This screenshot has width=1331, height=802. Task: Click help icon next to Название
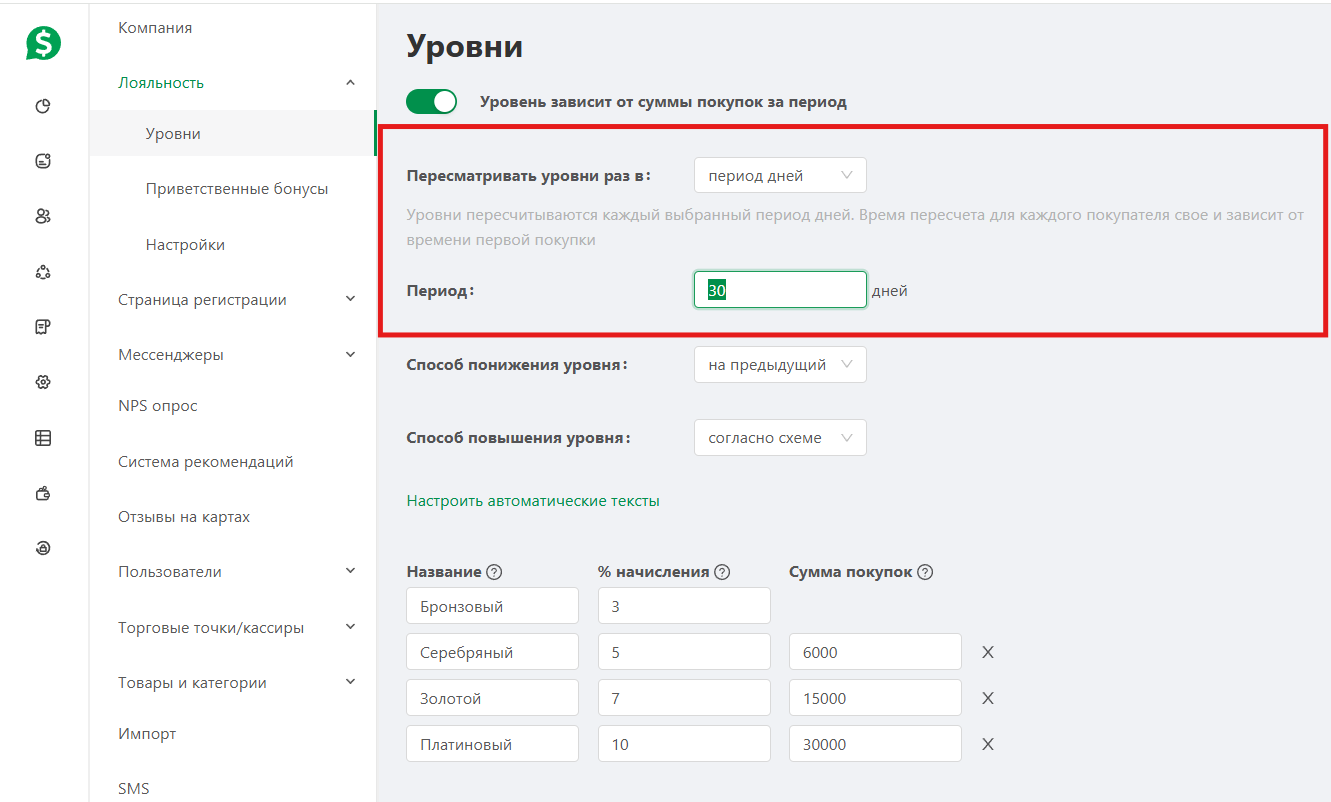[x=494, y=573]
